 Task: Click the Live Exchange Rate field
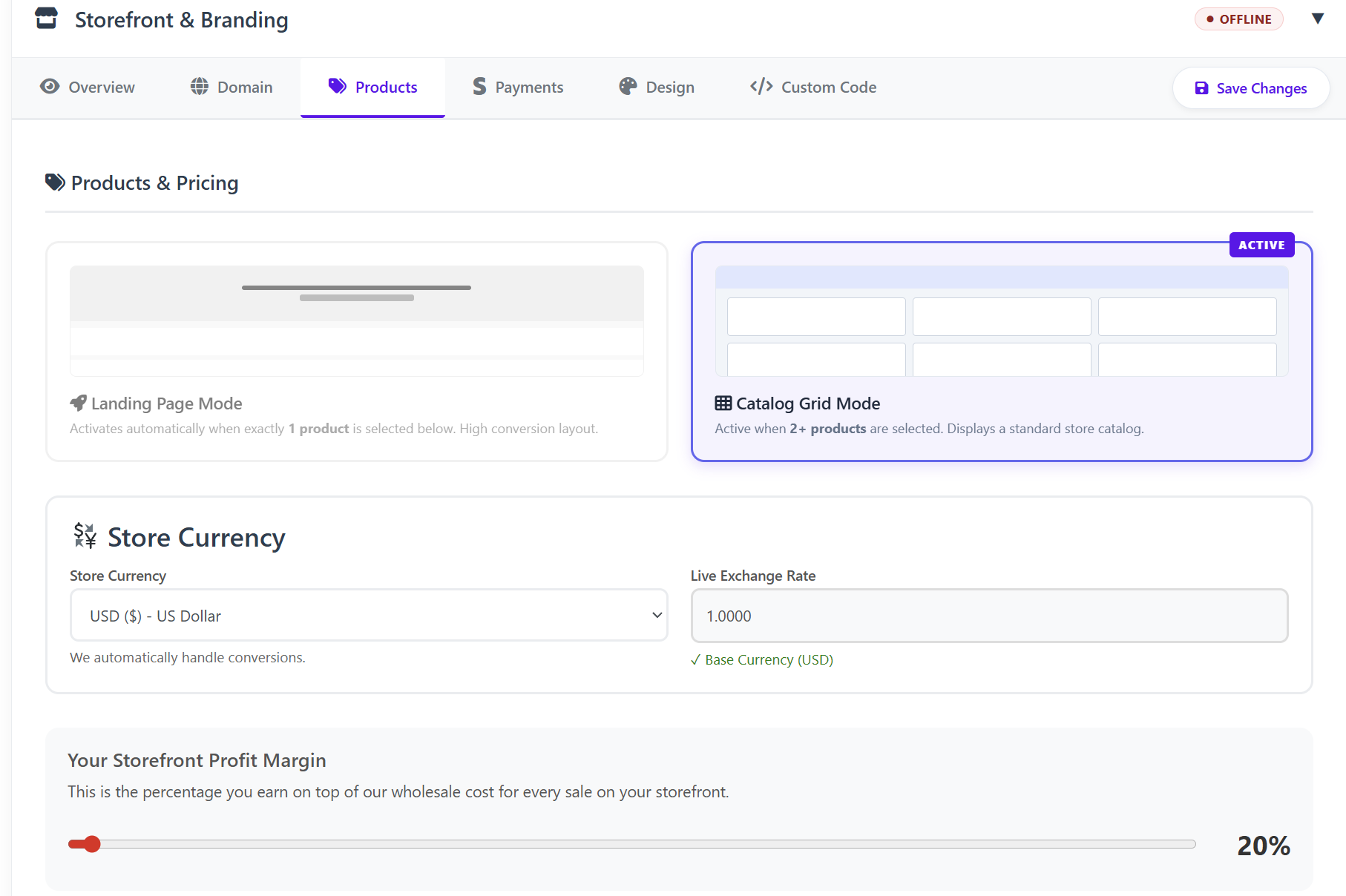(x=989, y=616)
